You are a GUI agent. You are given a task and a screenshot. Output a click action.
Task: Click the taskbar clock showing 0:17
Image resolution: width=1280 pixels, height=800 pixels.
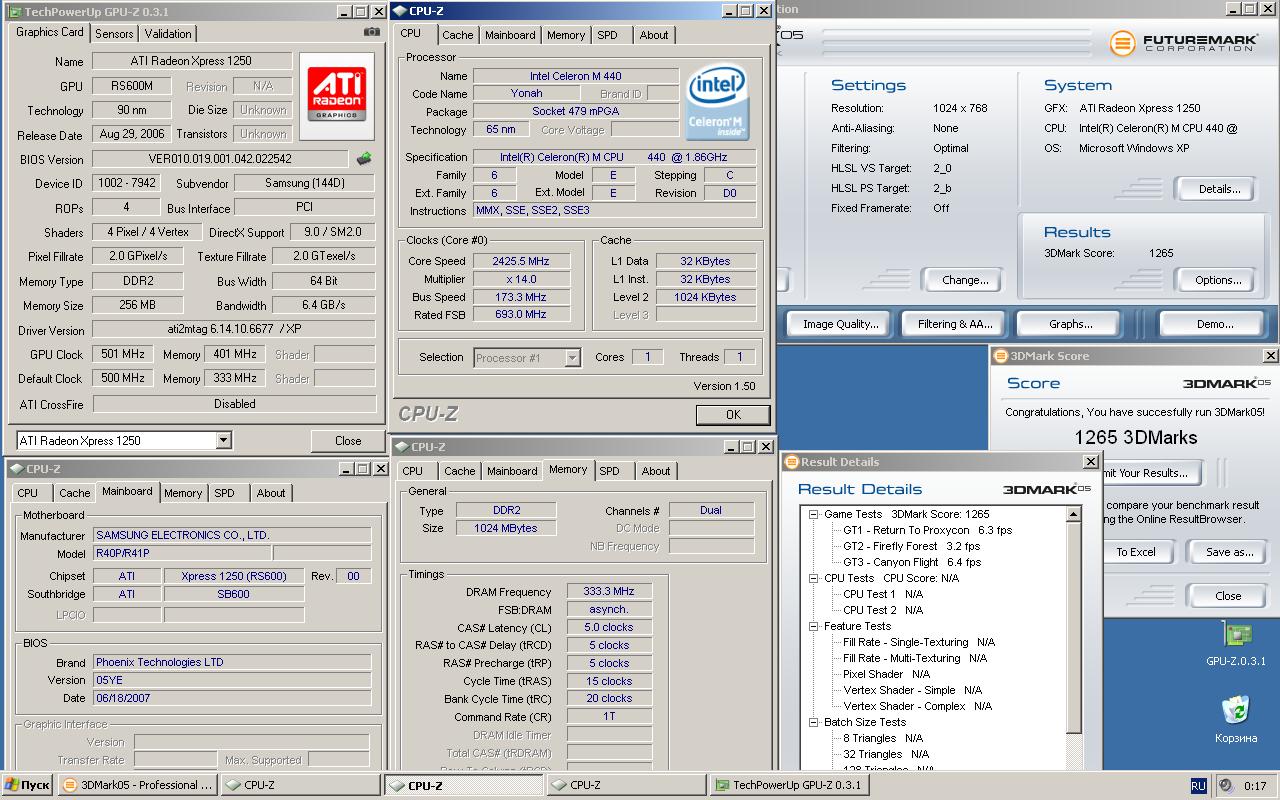click(1255, 786)
